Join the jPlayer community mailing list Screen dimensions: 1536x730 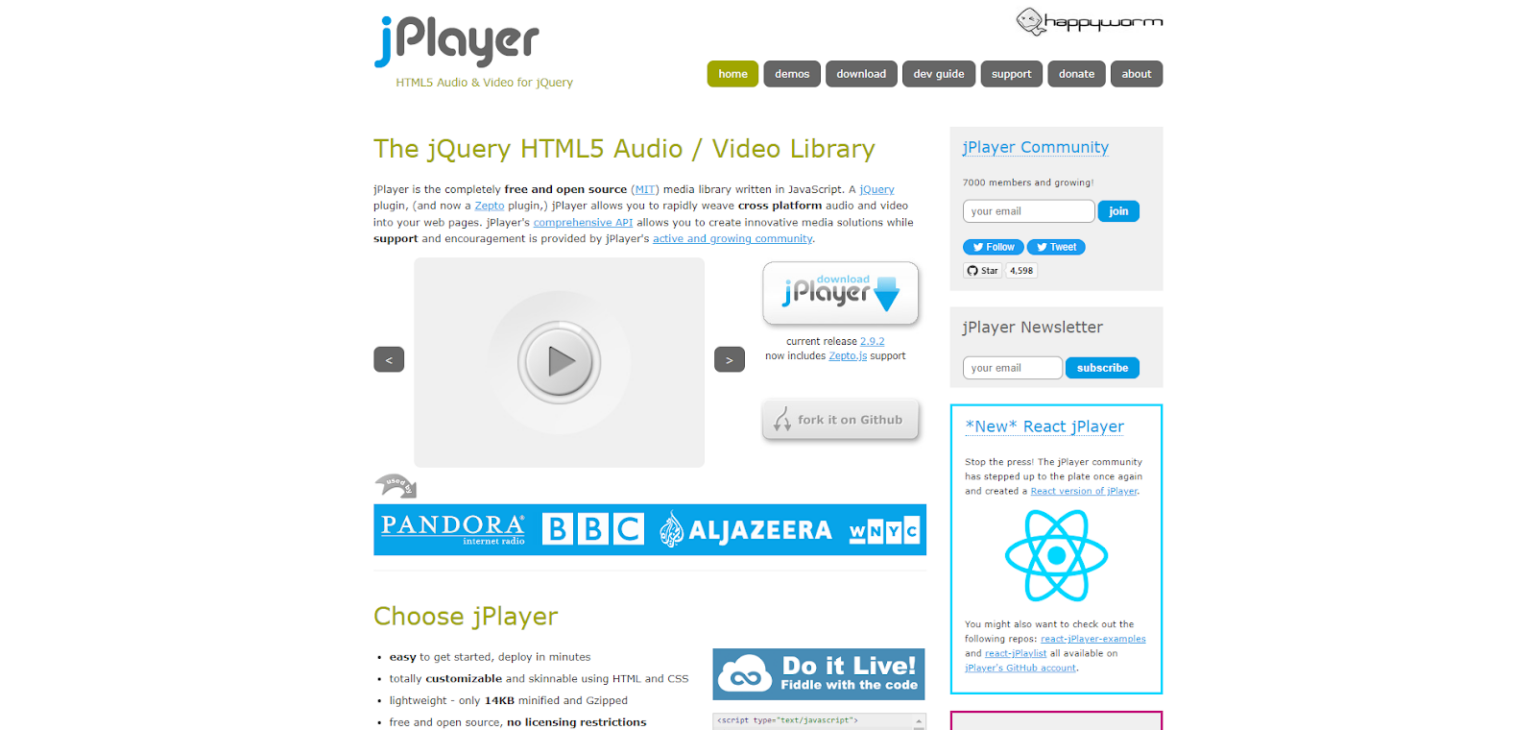(1118, 211)
